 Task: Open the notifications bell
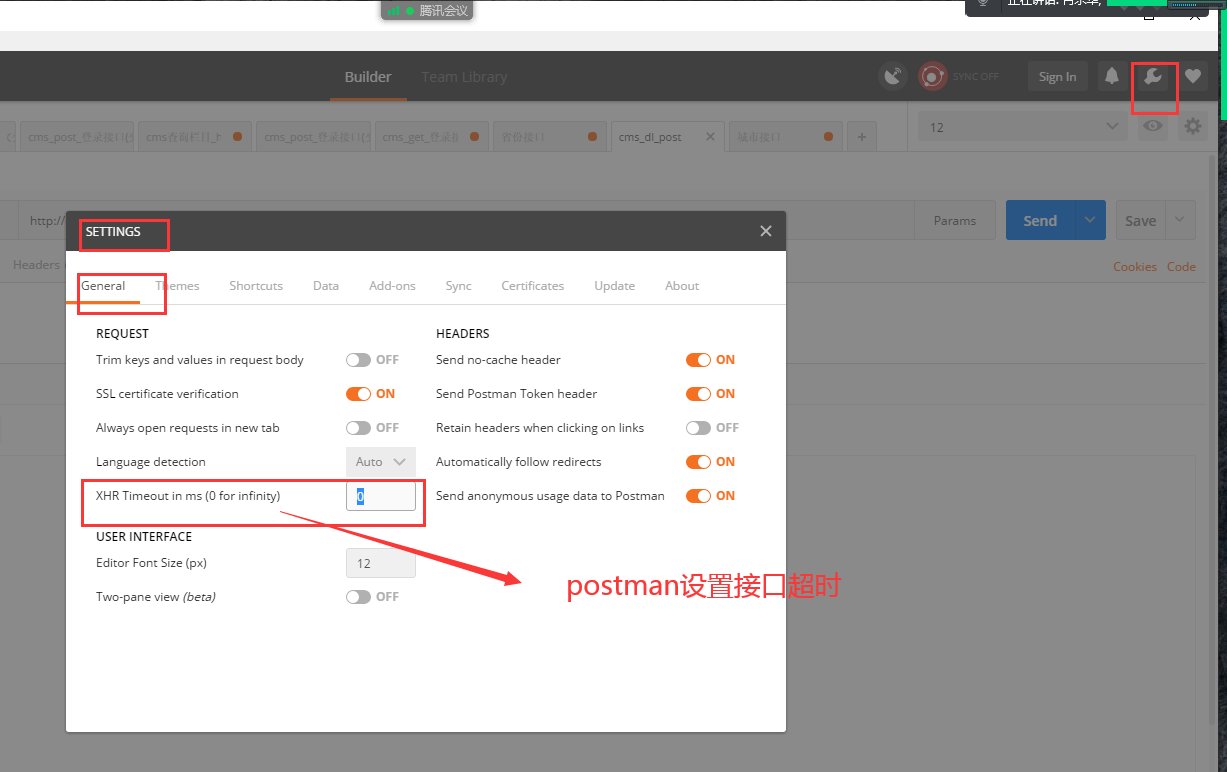[1111, 76]
